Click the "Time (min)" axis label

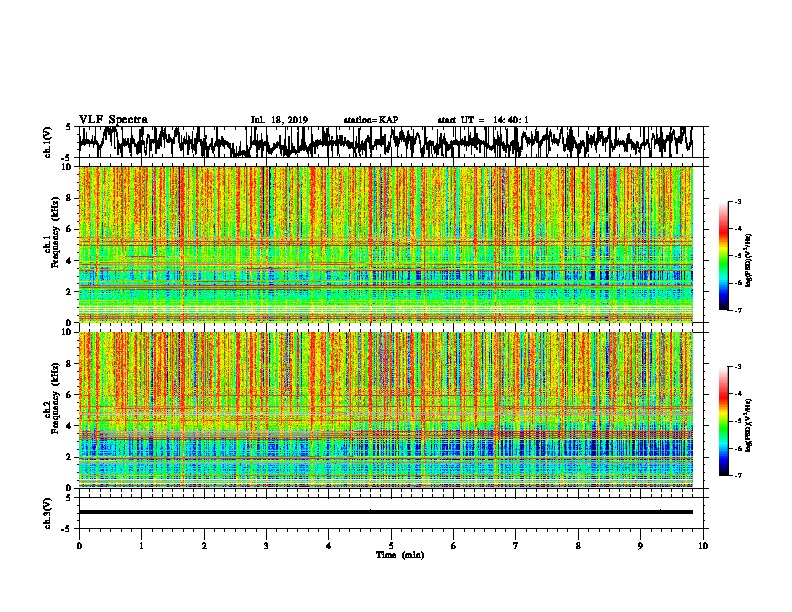coord(400,555)
